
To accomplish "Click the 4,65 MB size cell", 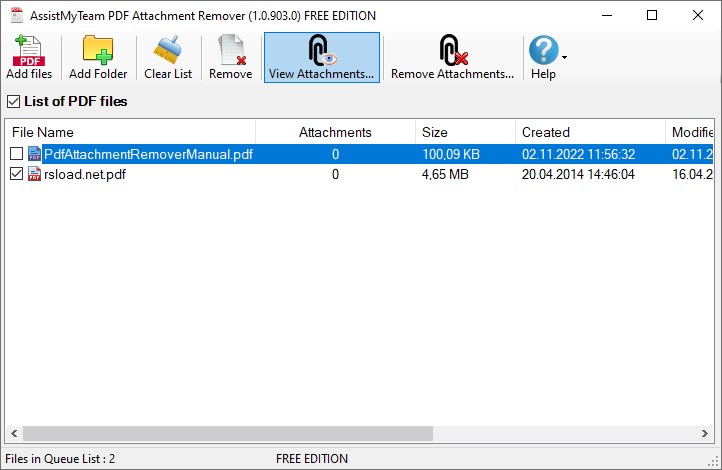I will [x=445, y=174].
